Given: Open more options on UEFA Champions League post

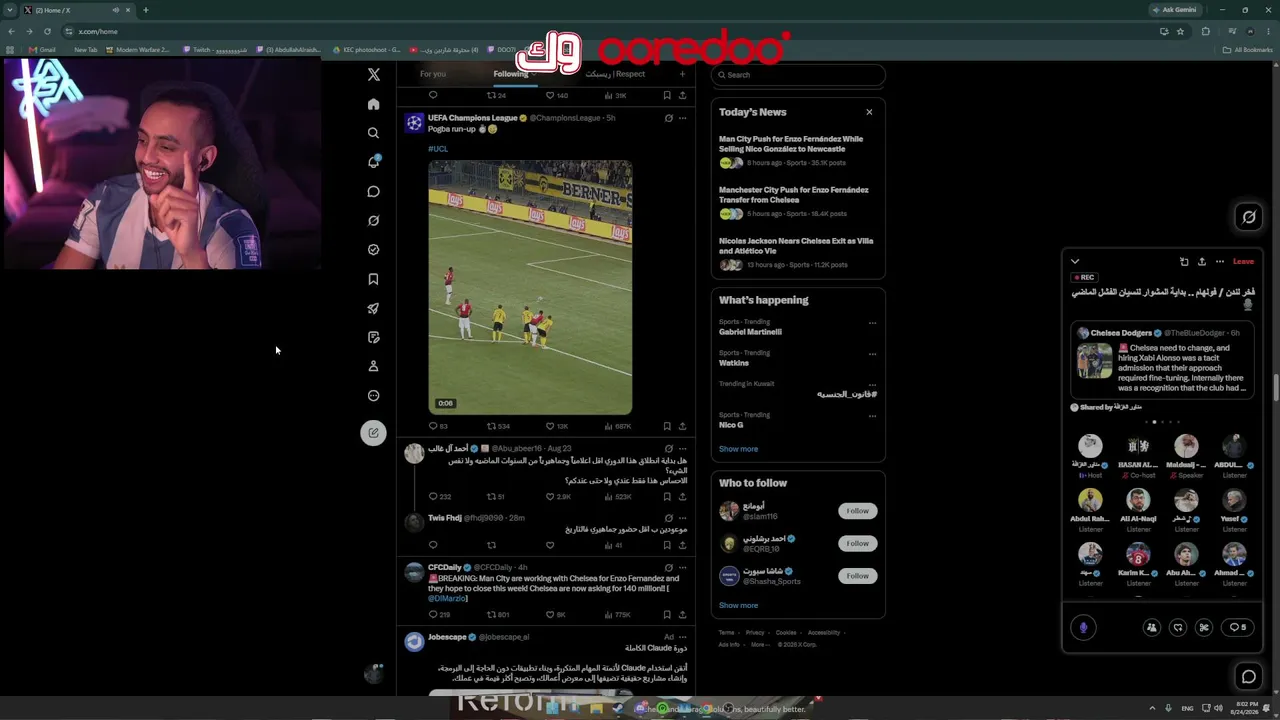Looking at the screenshot, I should 682,118.
